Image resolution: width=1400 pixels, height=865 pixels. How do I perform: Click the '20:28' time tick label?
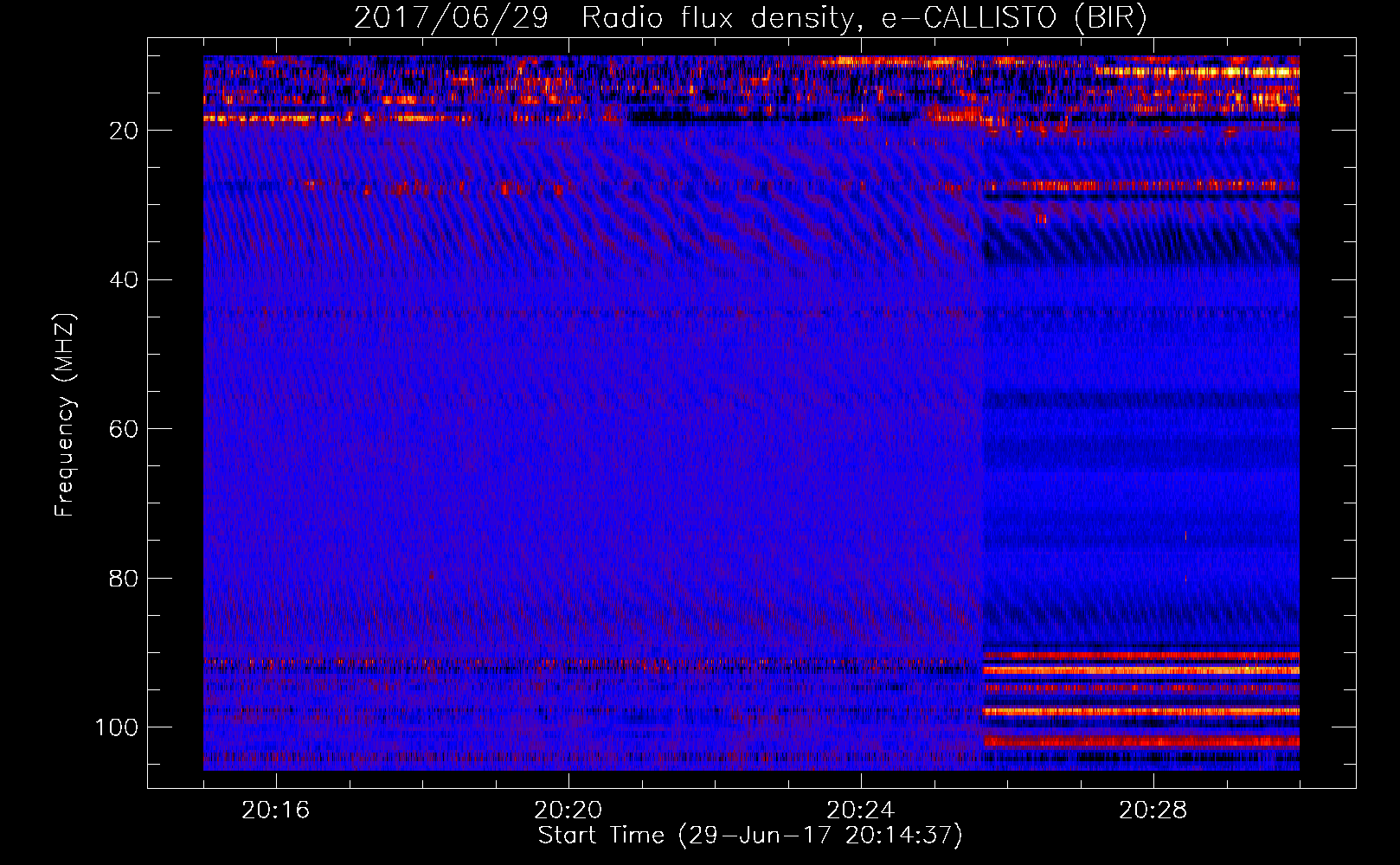[1153, 810]
